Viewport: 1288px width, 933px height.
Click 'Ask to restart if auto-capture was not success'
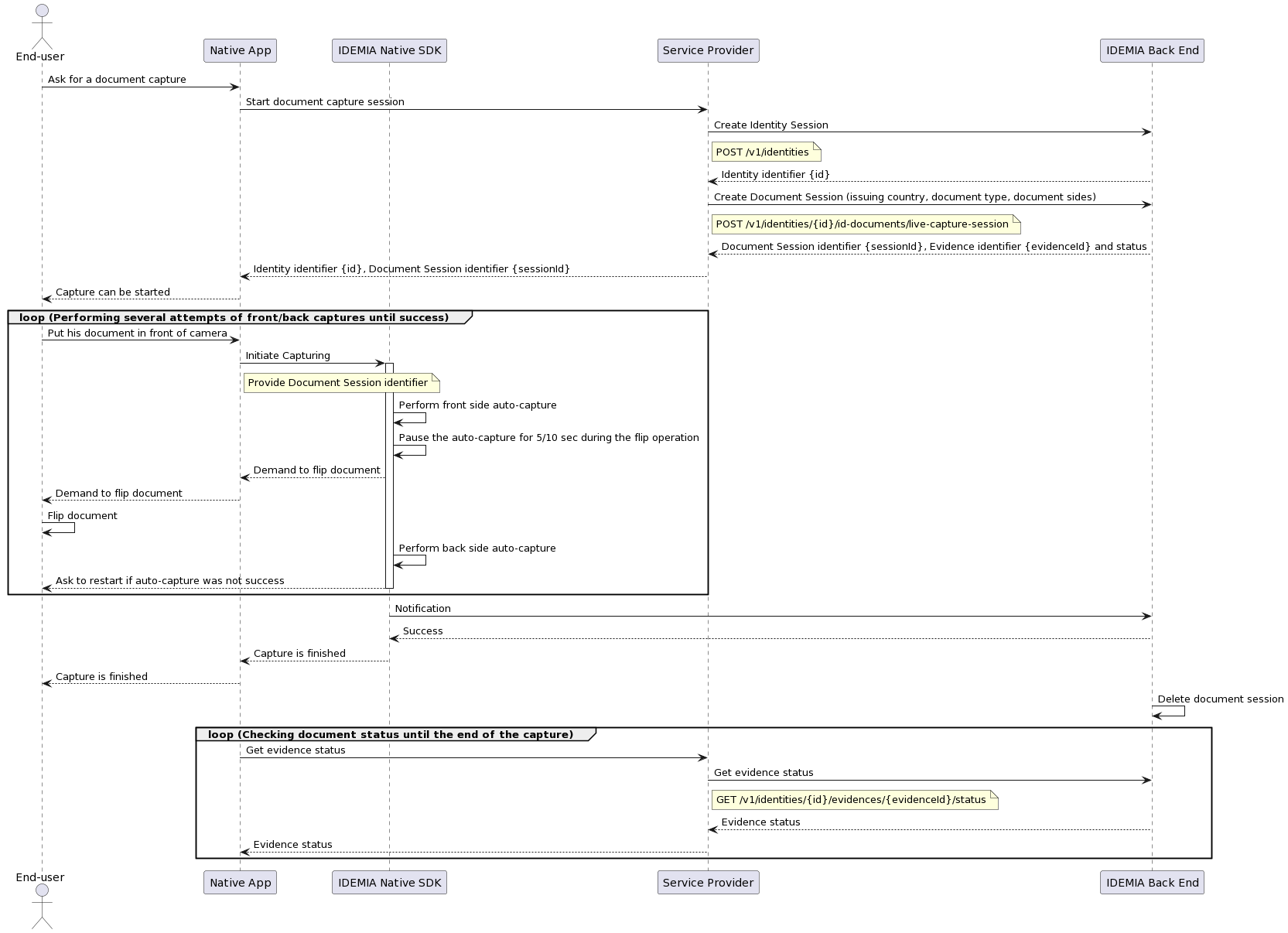point(169,581)
